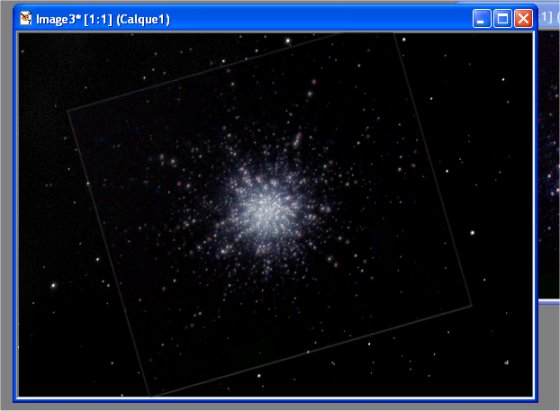Click the reddish star pair high above cluster
The width and height of the screenshot is (560, 411).
pos(312,88)
